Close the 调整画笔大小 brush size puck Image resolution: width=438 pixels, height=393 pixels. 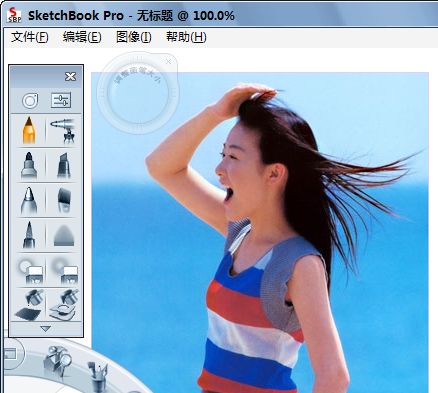tap(168, 61)
